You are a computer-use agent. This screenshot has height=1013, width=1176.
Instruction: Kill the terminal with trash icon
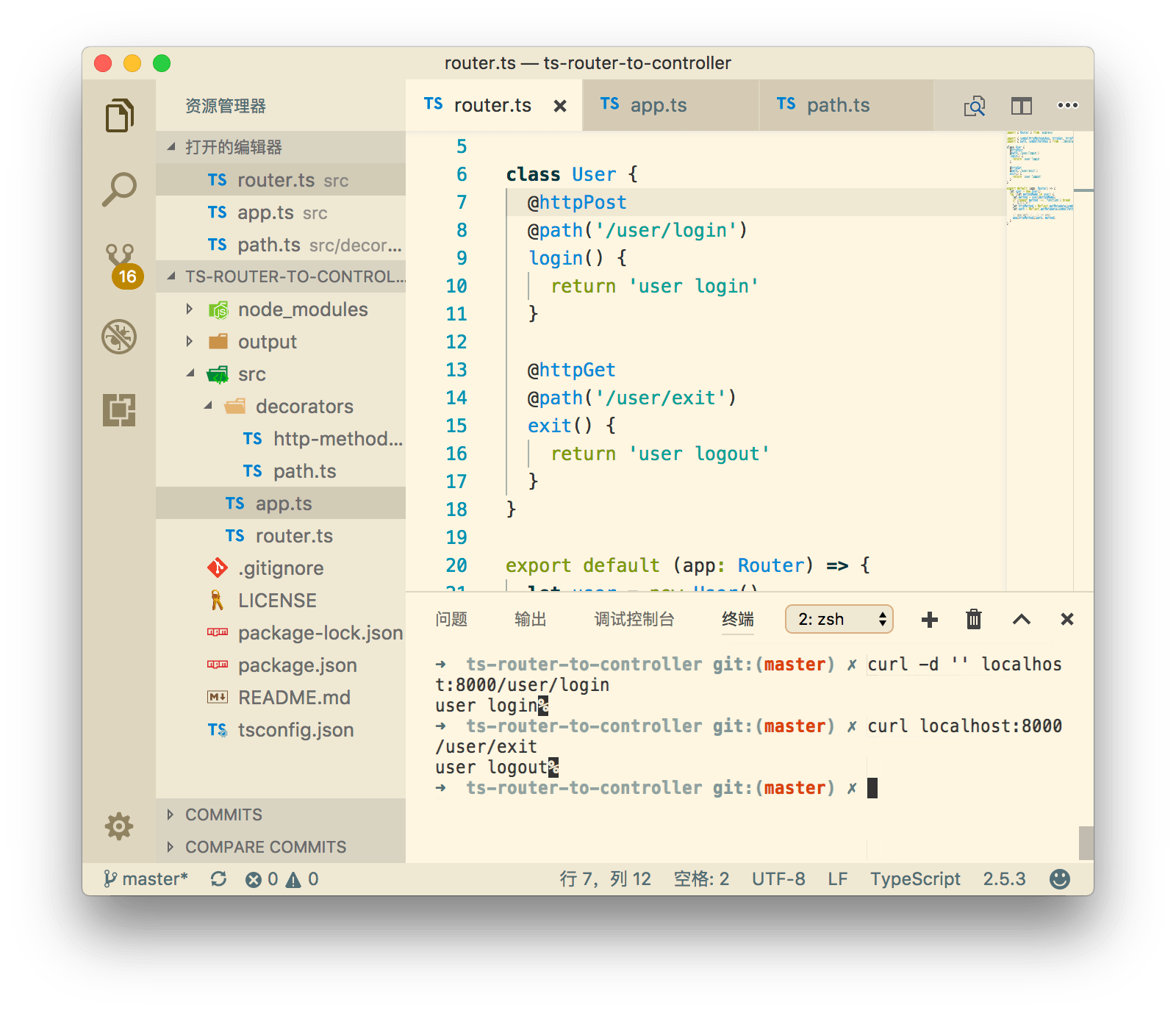point(974,619)
